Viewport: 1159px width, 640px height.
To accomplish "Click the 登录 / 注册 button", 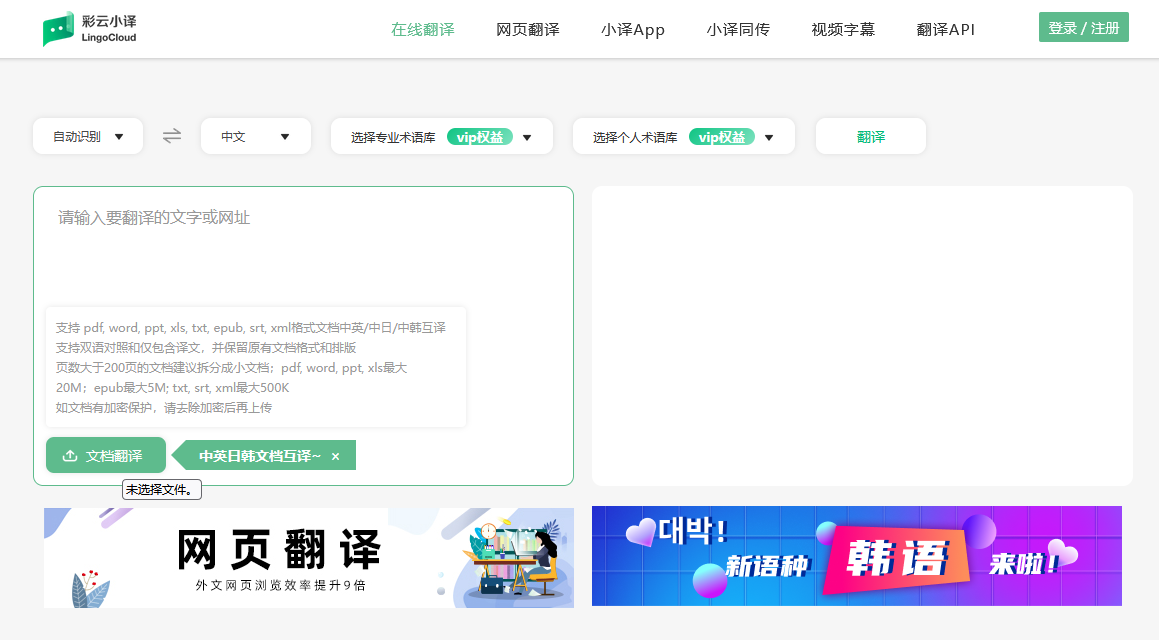I will point(1084,27).
